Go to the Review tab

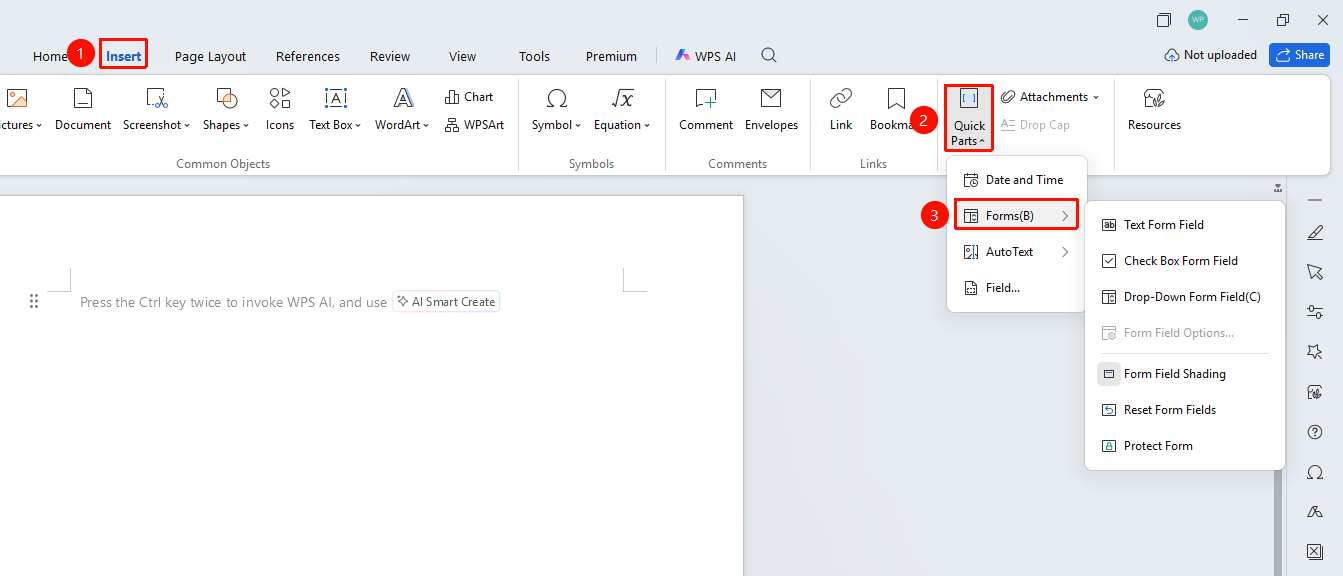pos(390,56)
